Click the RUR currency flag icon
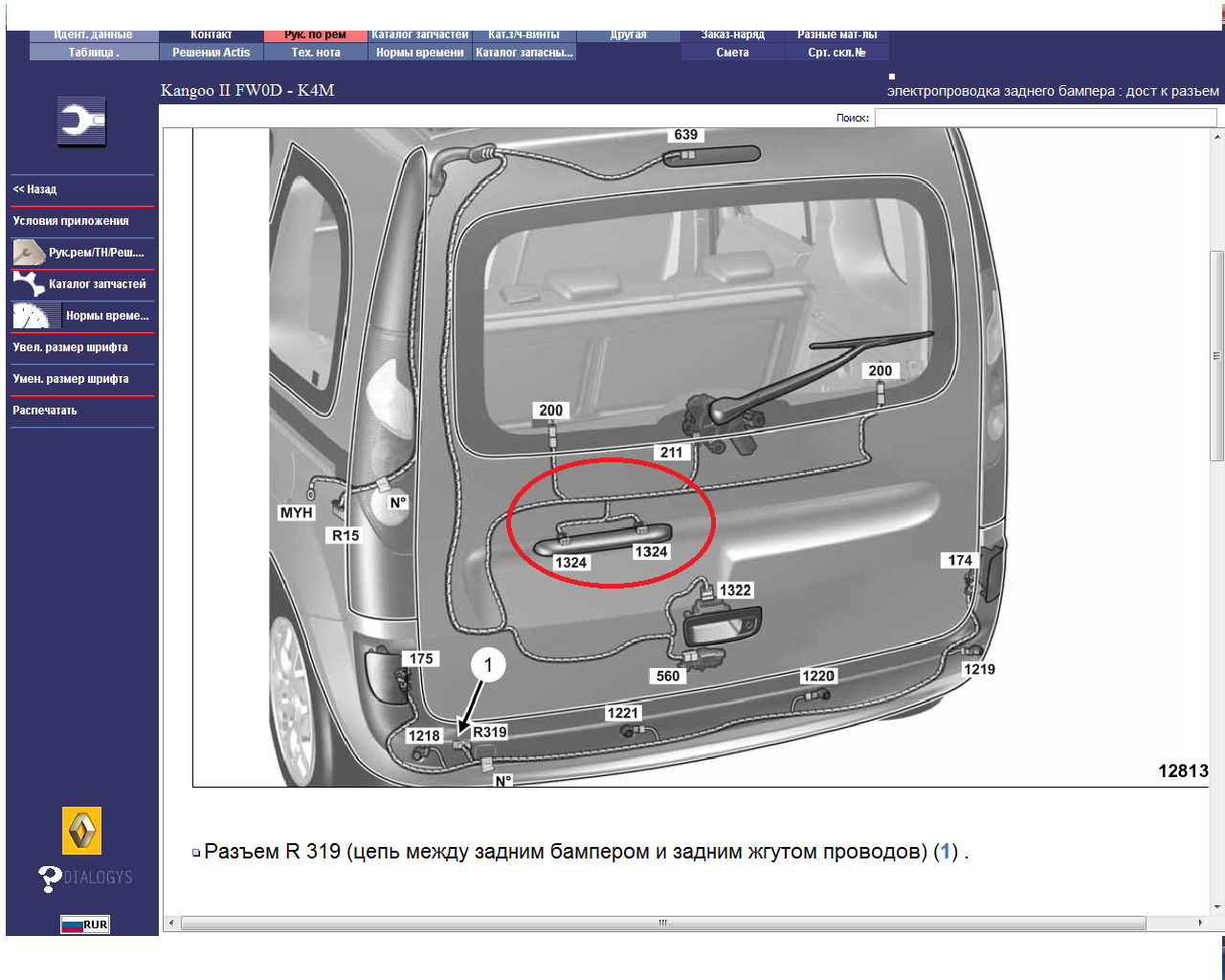The height and width of the screenshot is (980, 1225). pyautogui.click(x=84, y=924)
